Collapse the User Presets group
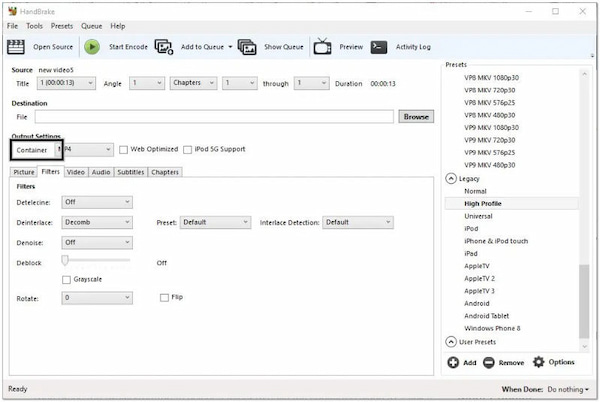Viewport: 600px width, 402px height. coord(451,342)
